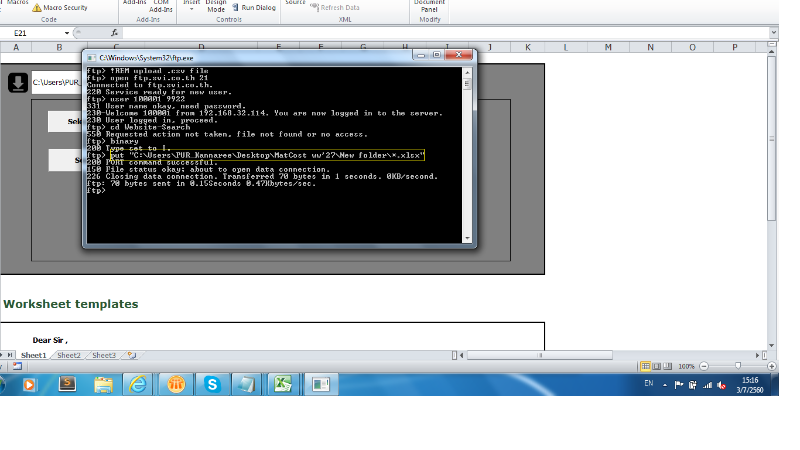The width and height of the screenshot is (800, 450).
Task: Click in the file path text field
Action: point(55,83)
